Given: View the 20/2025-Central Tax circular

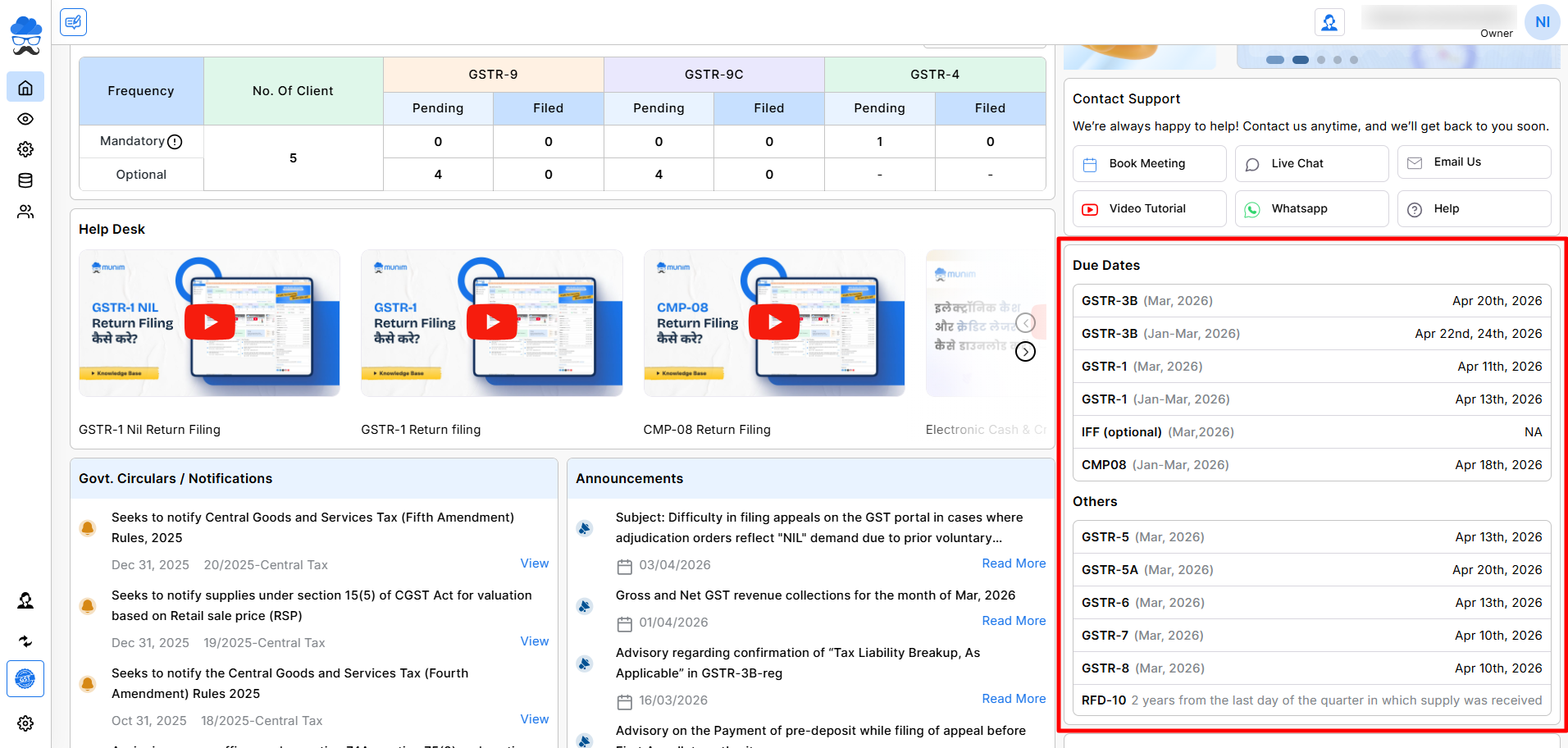Looking at the screenshot, I should (534, 563).
